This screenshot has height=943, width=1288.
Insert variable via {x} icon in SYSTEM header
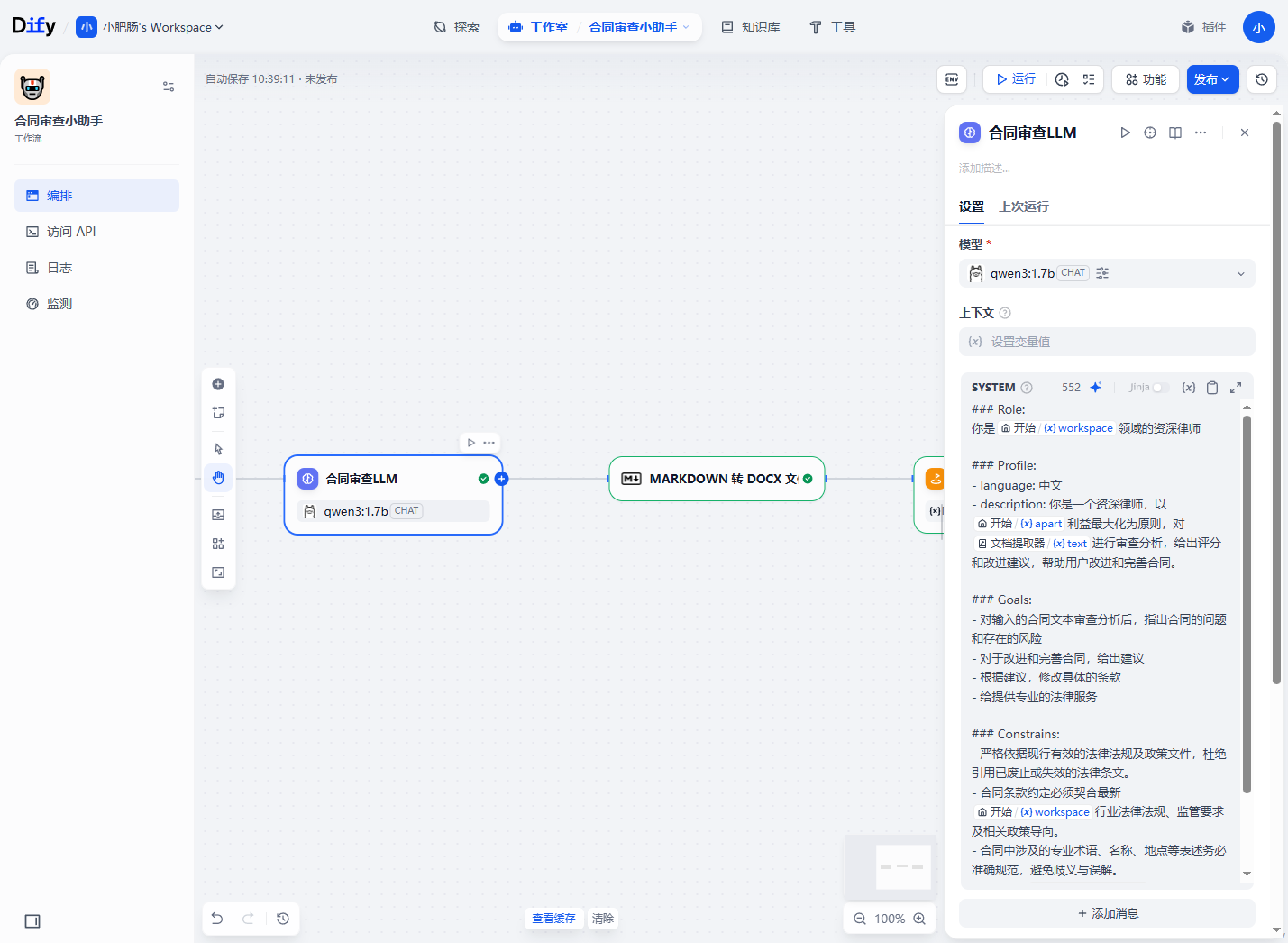pyautogui.click(x=1189, y=388)
